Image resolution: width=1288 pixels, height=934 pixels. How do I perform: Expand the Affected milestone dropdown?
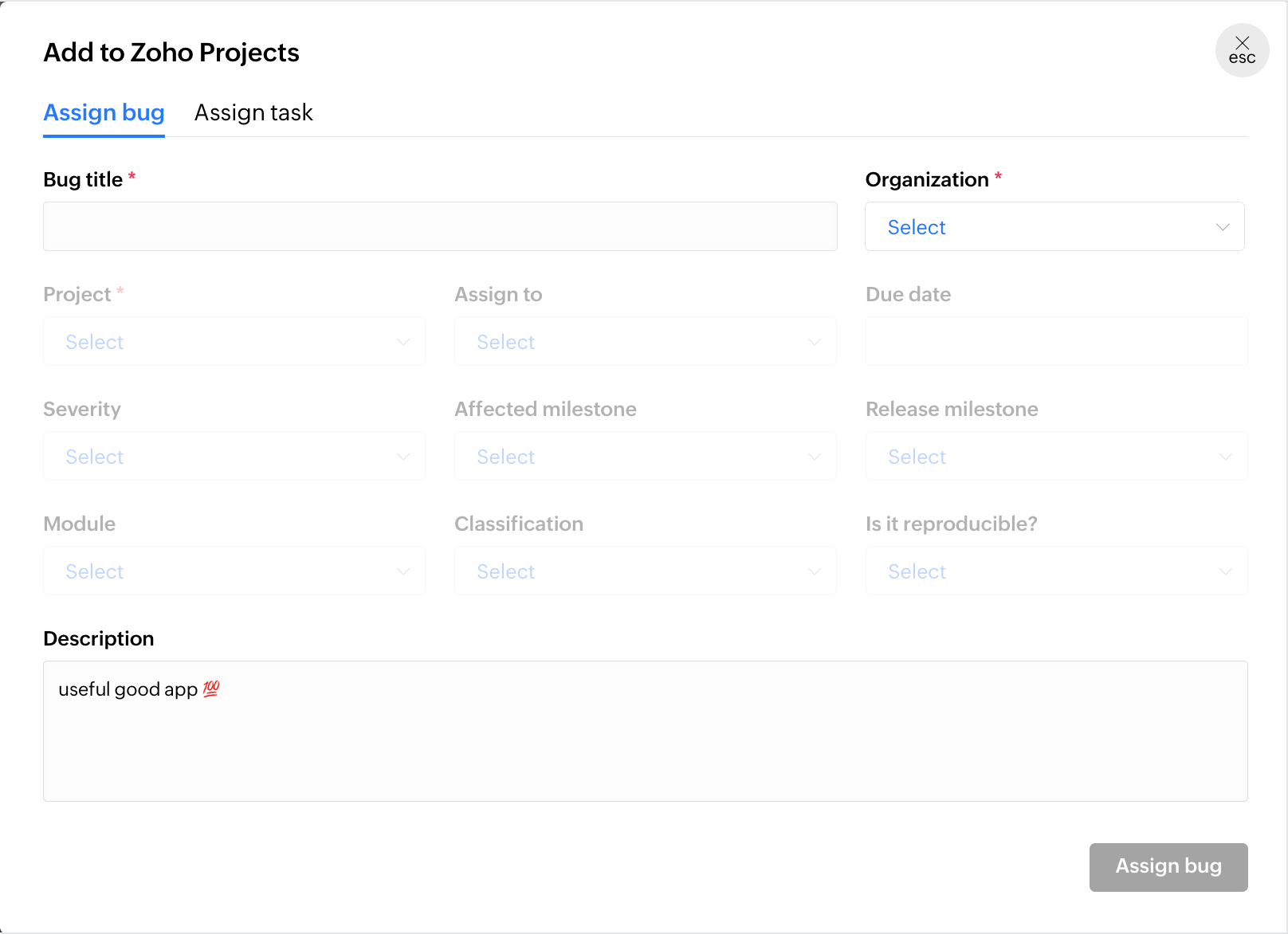[x=645, y=457]
